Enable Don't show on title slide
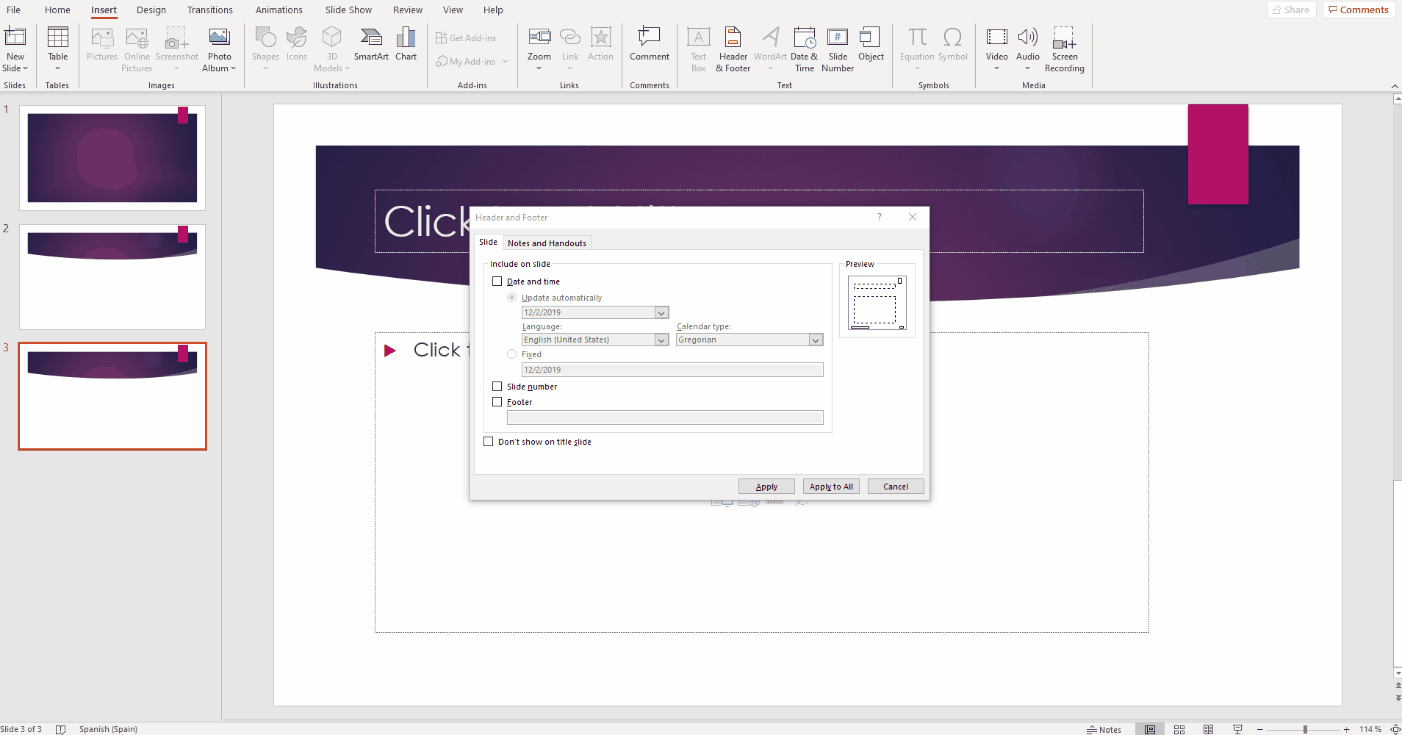This screenshot has width=1402, height=735. click(488, 442)
